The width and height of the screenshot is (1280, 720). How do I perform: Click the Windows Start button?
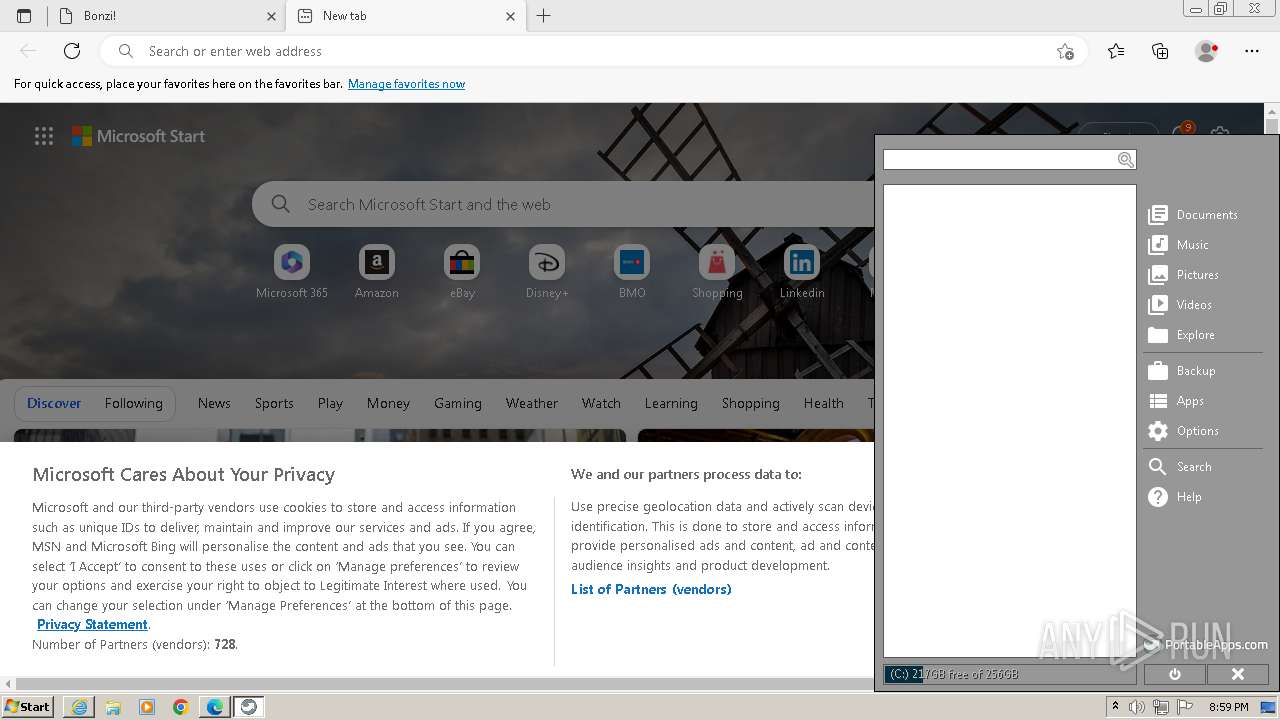coord(27,706)
